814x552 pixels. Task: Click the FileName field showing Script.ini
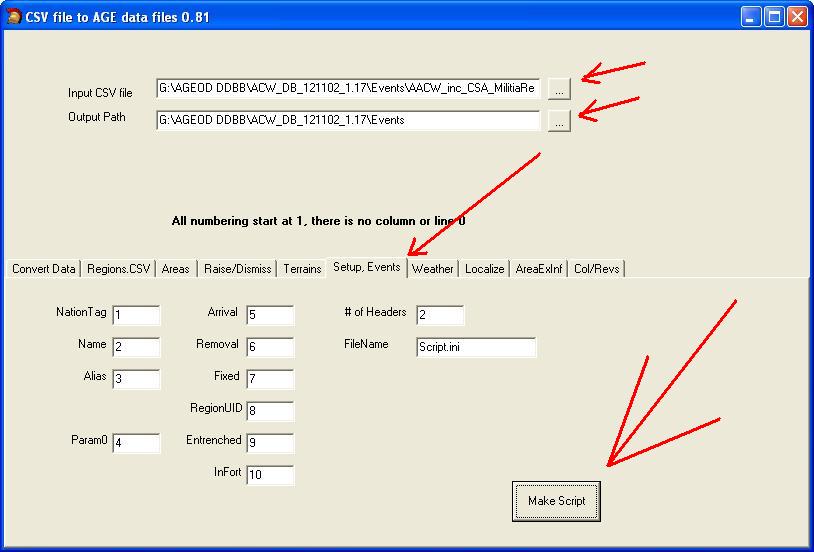[476, 348]
